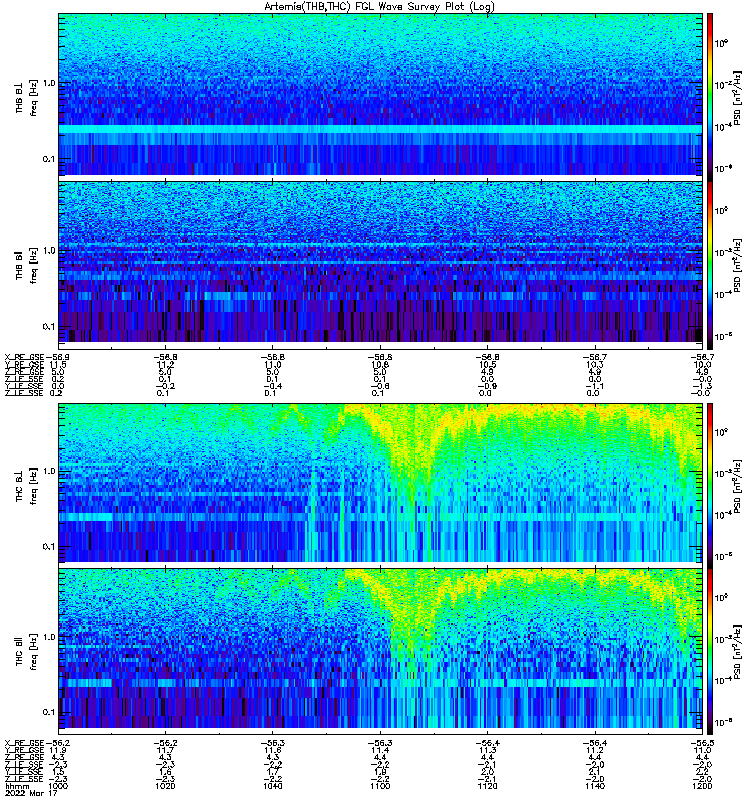Click the 'PSD [nT²/Hz]' label of THC B∥ color bar
Viewport: 750px width, 800px height.
pos(737,652)
